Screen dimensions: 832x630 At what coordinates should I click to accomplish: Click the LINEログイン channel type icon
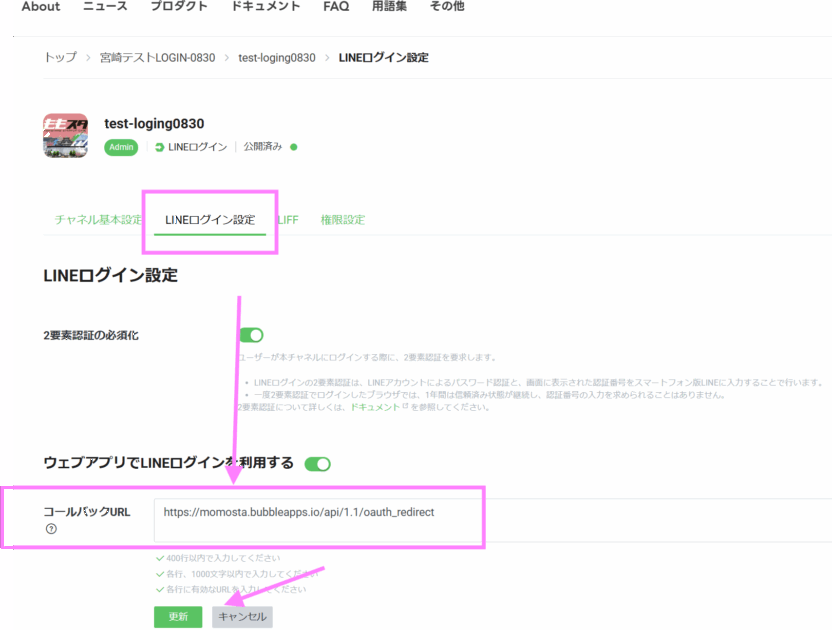[x=159, y=147]
